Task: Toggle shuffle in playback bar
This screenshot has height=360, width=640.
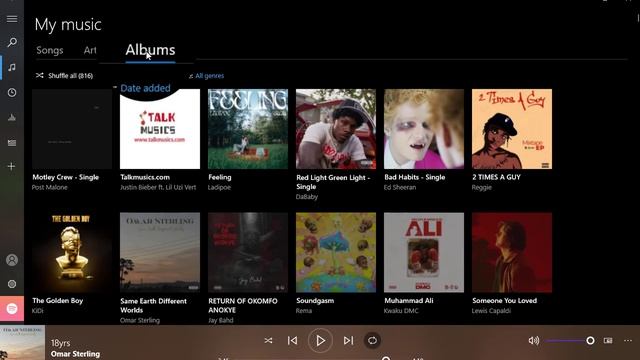Action: tap(268, 340)
